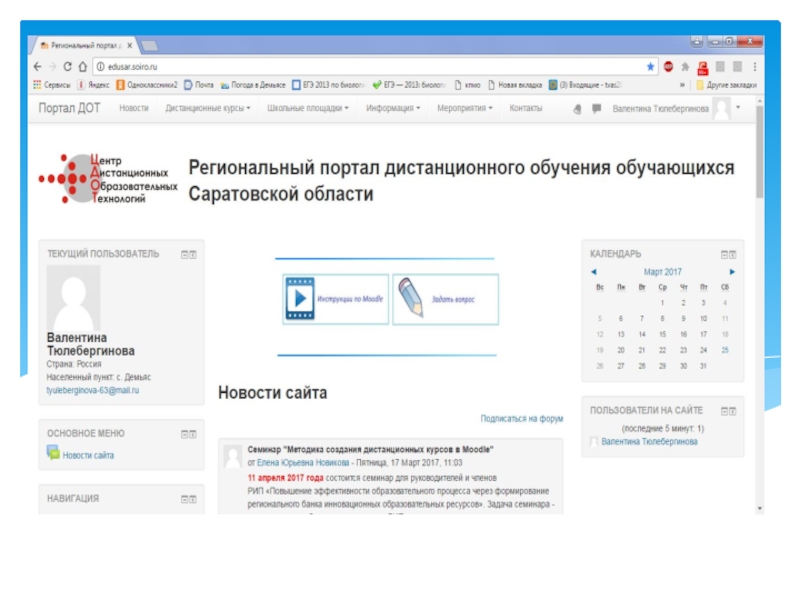This screenshot has height=600, width=800.
Task: Close the Региональный портал browser tab
Action: click(x=130, y=45)
